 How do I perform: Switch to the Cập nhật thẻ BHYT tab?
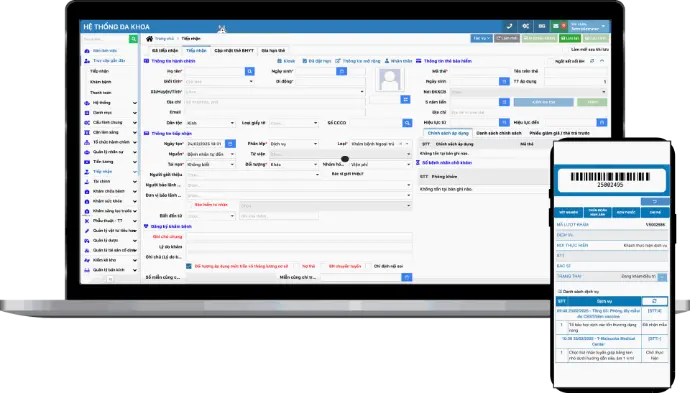click(234, 51)
